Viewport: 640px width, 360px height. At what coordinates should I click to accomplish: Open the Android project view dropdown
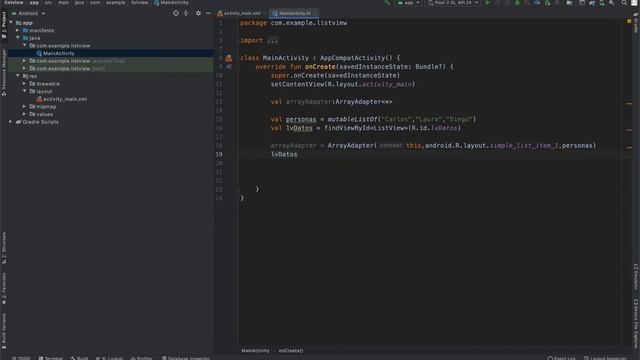[x=29, y=13]
